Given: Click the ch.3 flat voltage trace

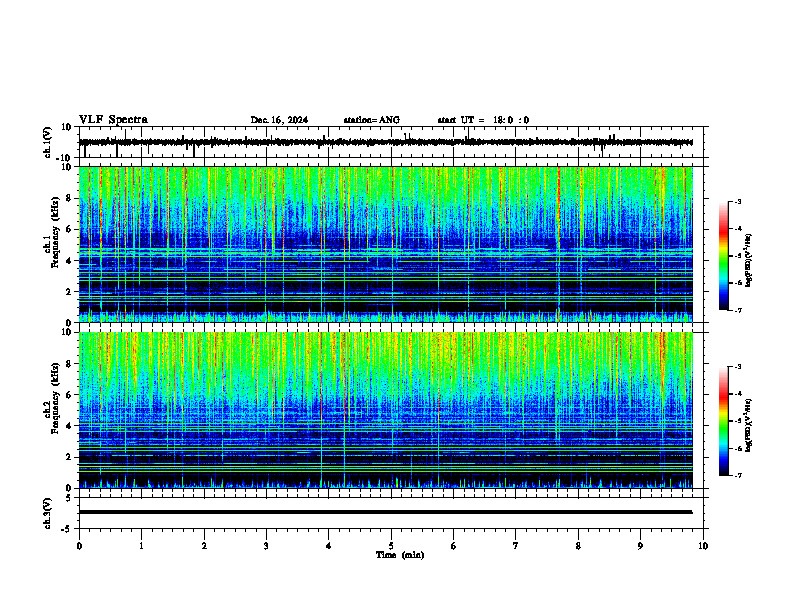Looking at the screenshot, I should pos(385,512).
